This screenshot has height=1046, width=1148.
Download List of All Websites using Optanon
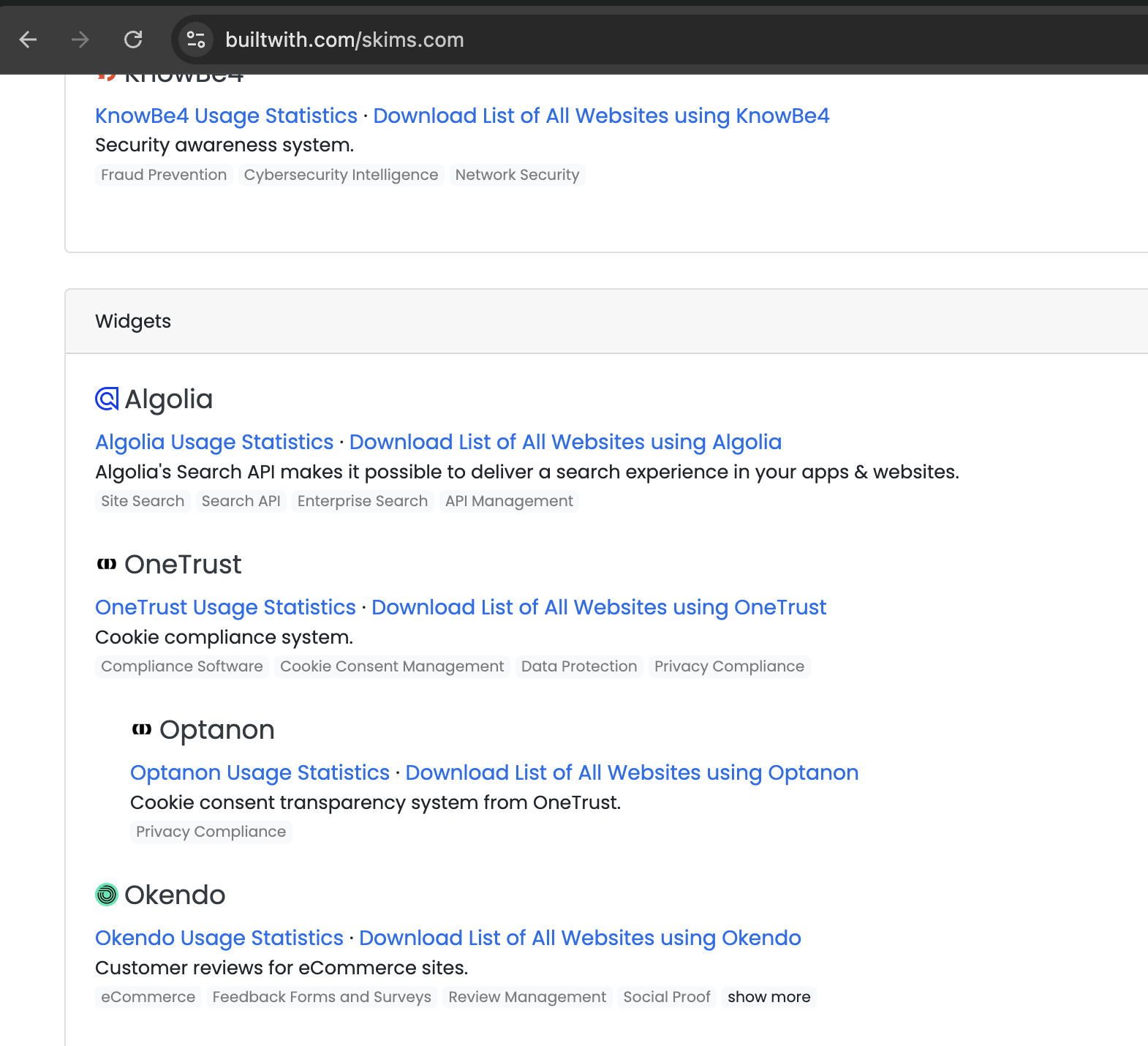coord(632,772)
